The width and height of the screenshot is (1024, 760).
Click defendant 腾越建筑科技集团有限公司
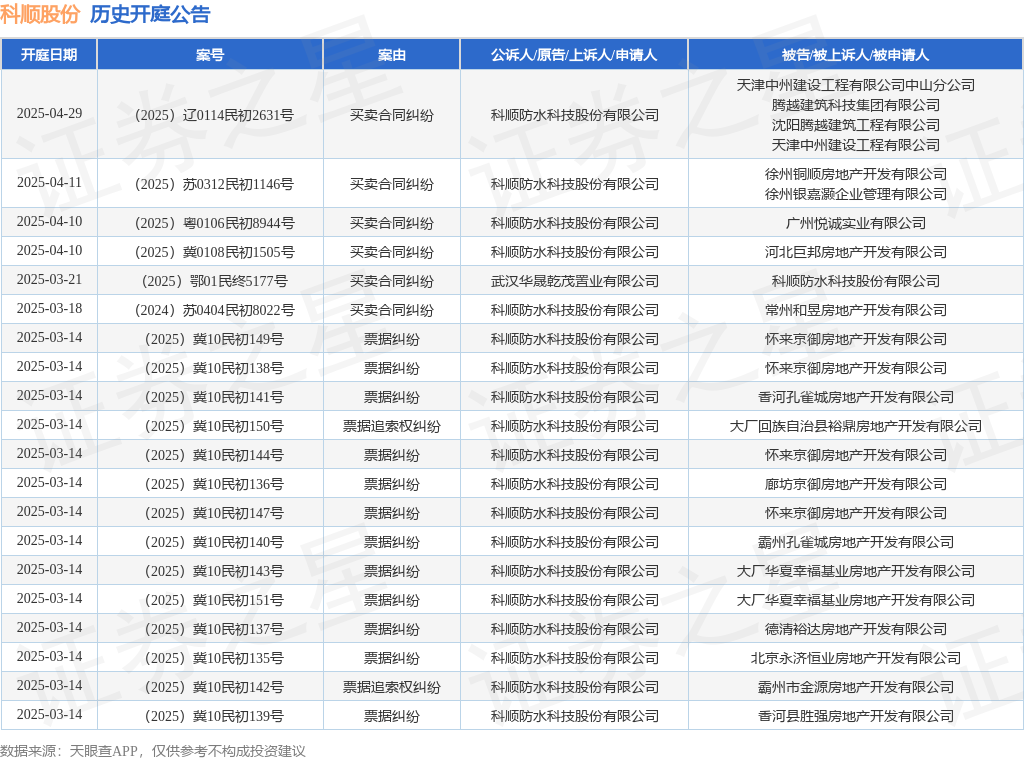pos(856,105)
